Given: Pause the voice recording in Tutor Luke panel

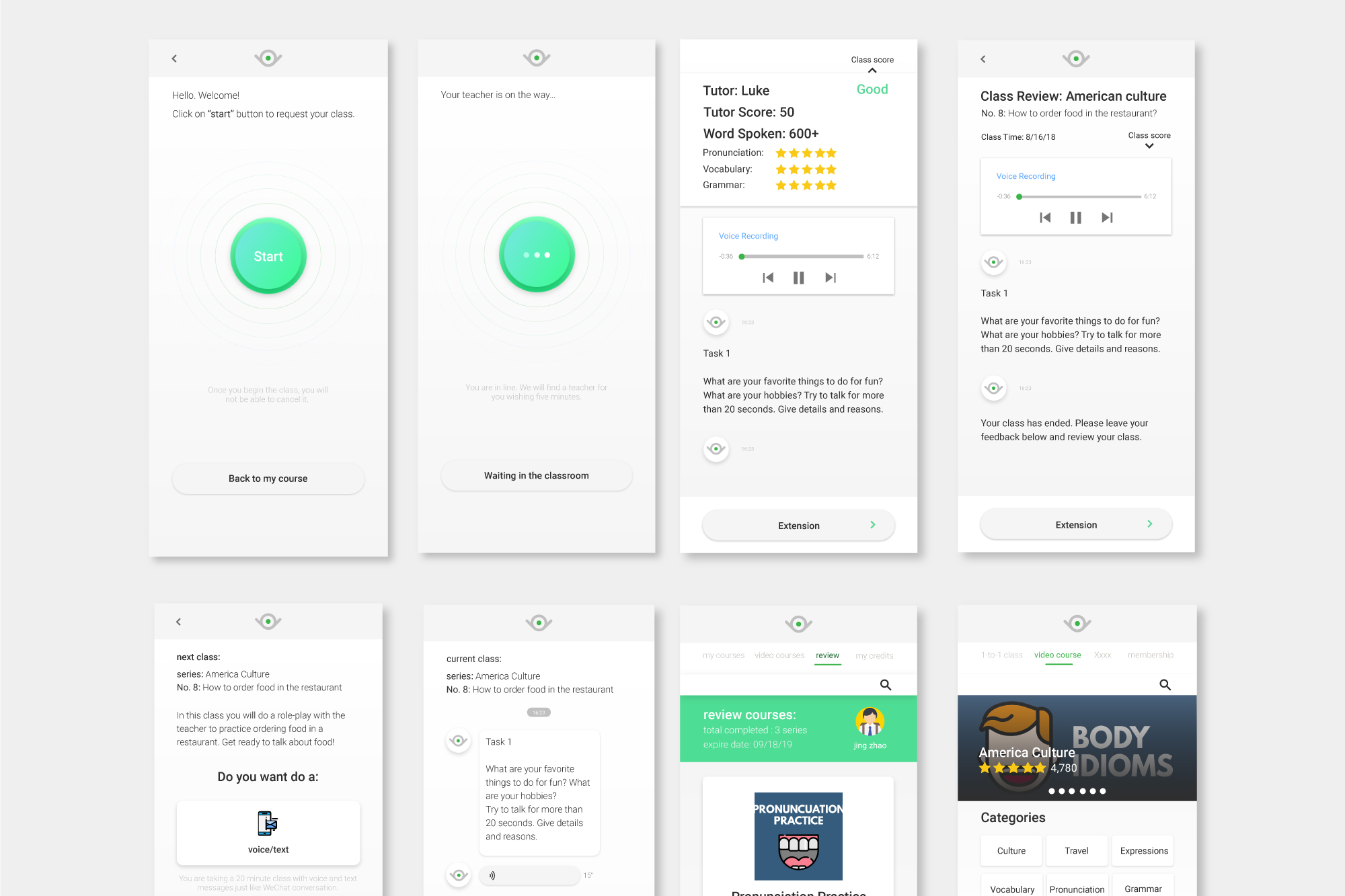Looking at the screenshot, I should (x=798, y=278).
